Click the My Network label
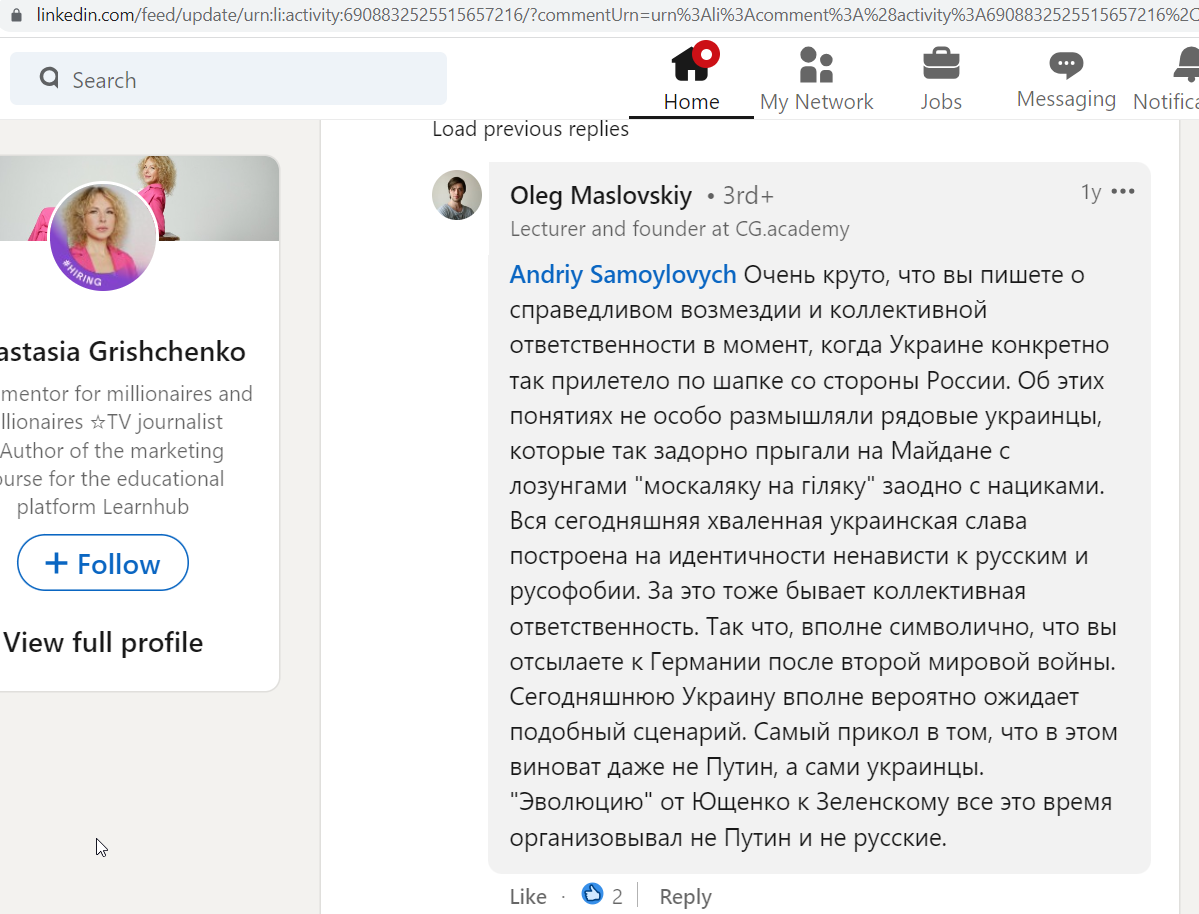 coord(817,102)
